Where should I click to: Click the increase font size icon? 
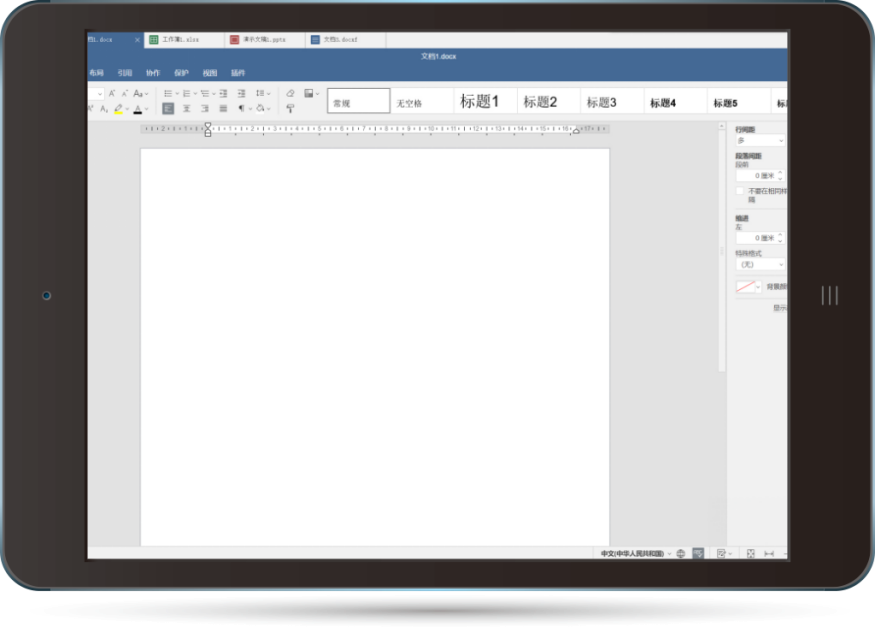[112, 93]
